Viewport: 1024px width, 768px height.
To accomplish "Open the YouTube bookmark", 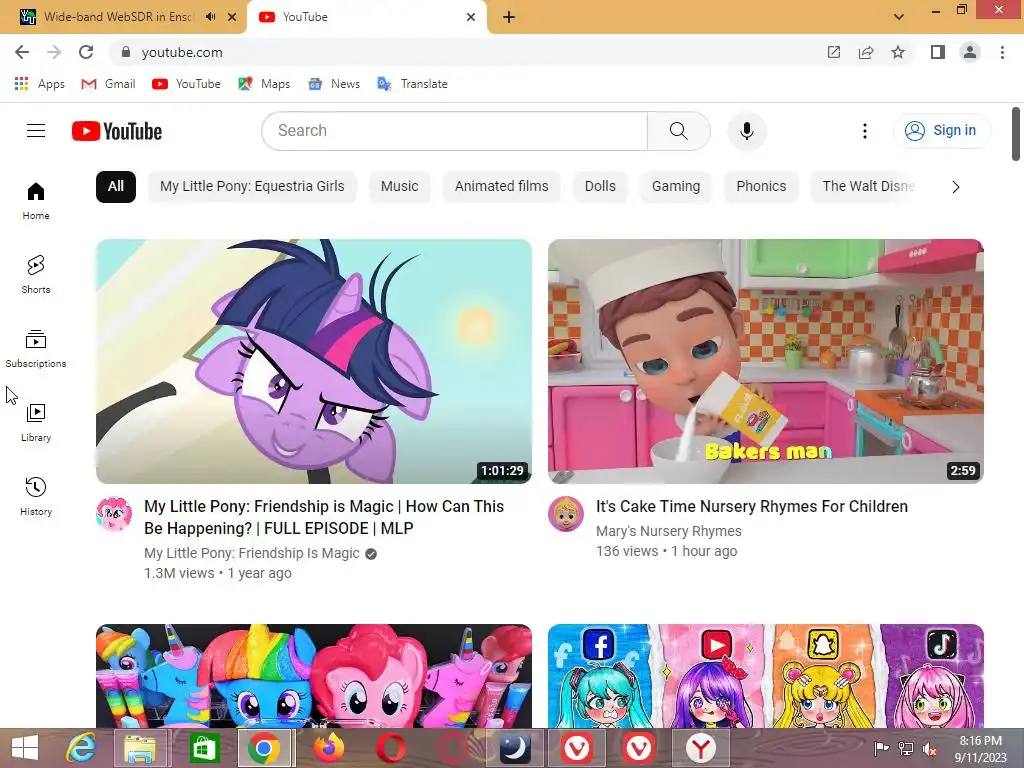I will [x=186, y=84].
